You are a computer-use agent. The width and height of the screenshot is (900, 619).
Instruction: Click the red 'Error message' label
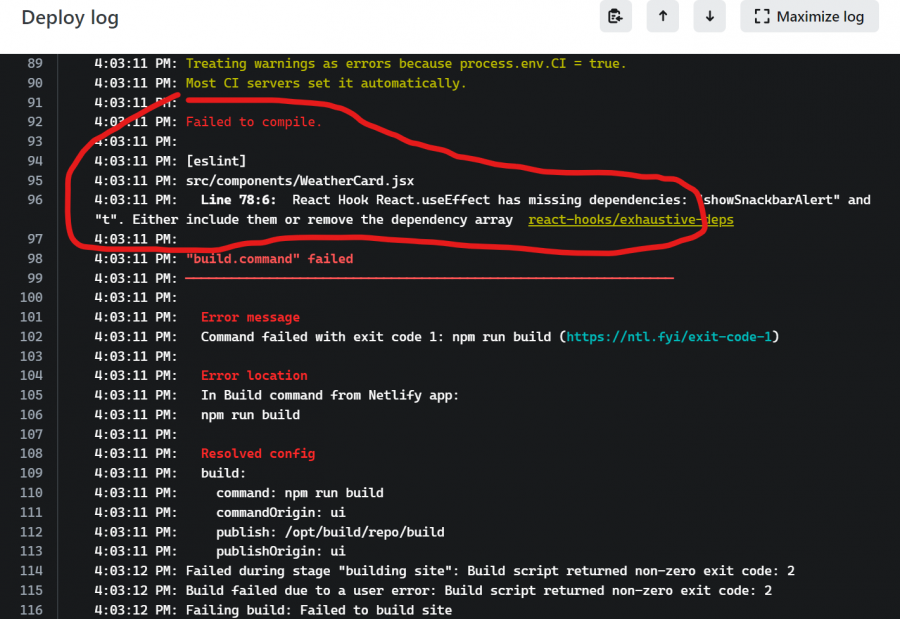250,317
